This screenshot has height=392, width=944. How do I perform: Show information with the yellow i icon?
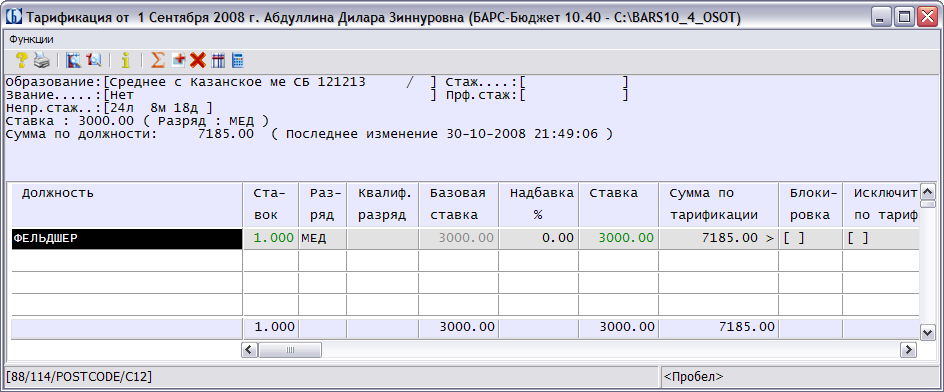tap(125, 60)
